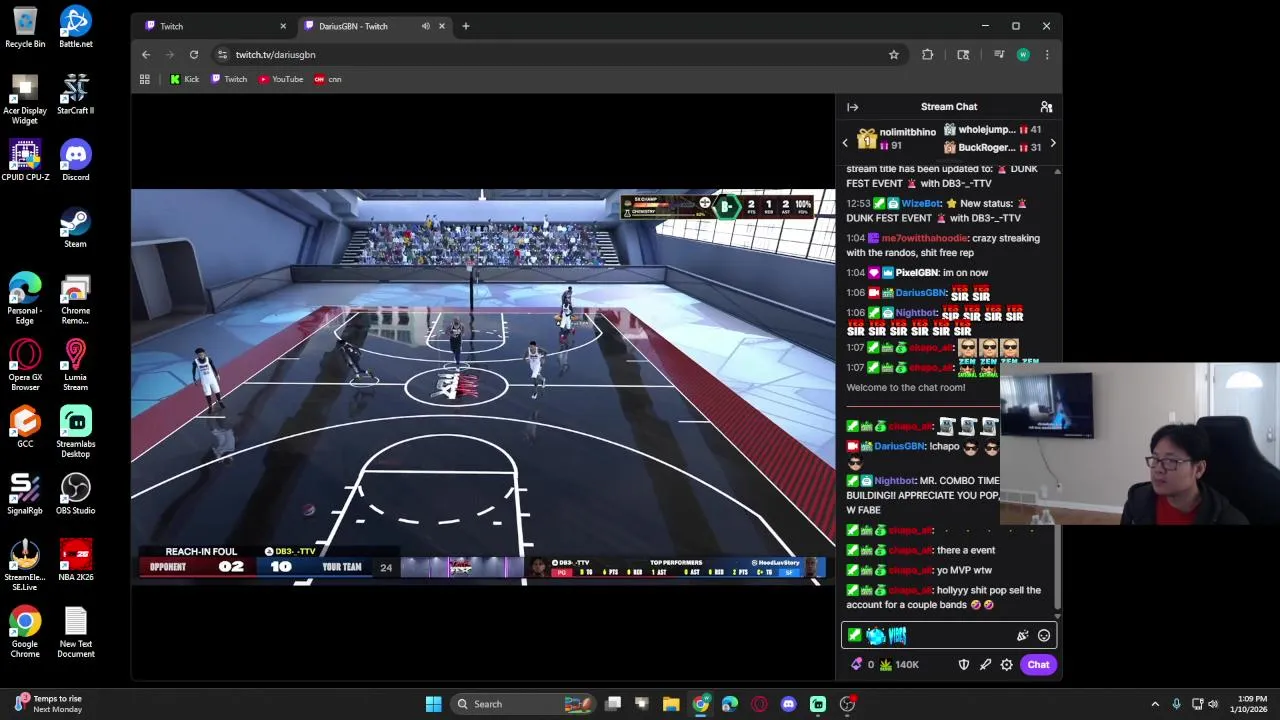
Task: Click the chat identity badge in input
Action: tap(854, 635)
